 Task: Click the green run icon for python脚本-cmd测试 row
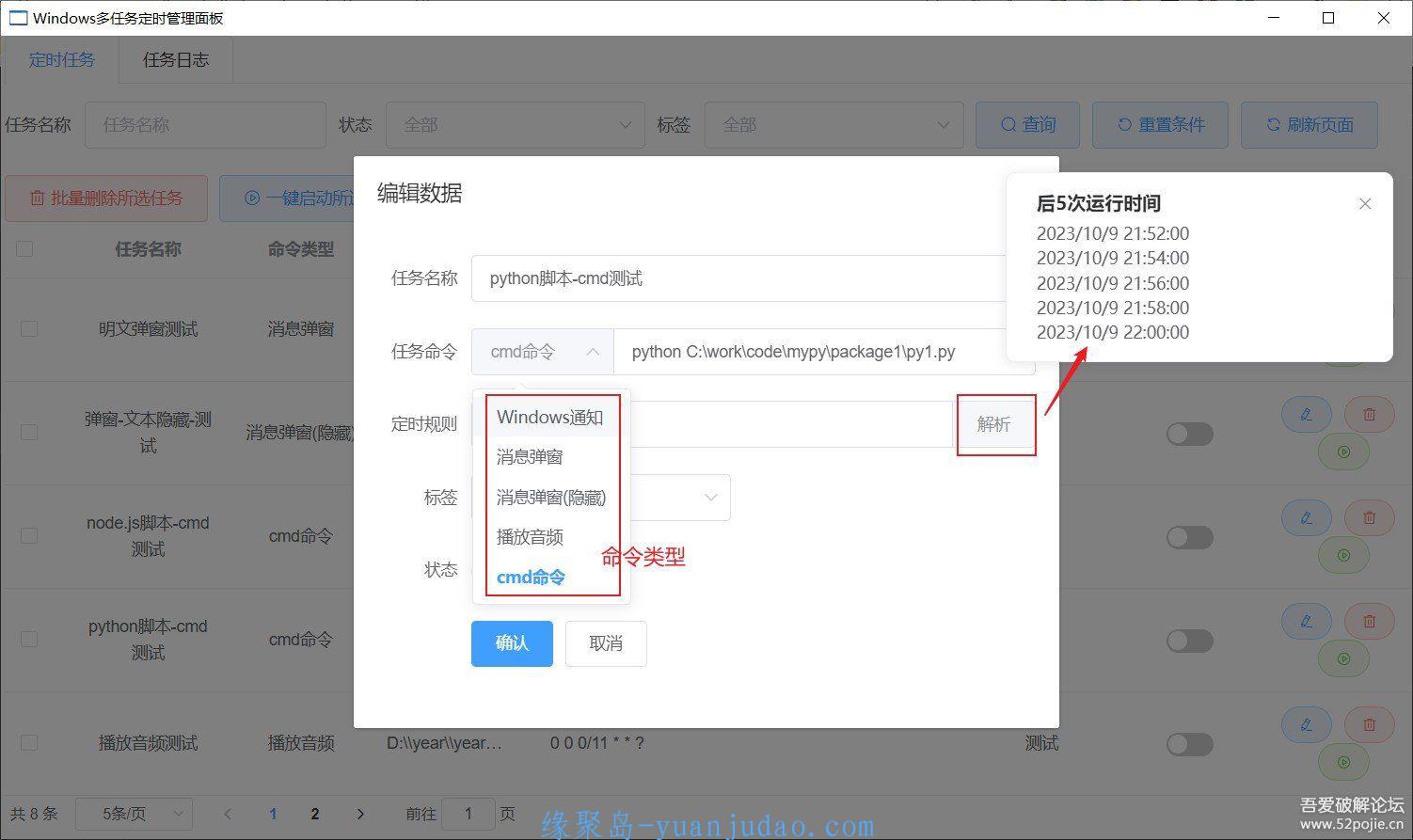click(1343, 659)
